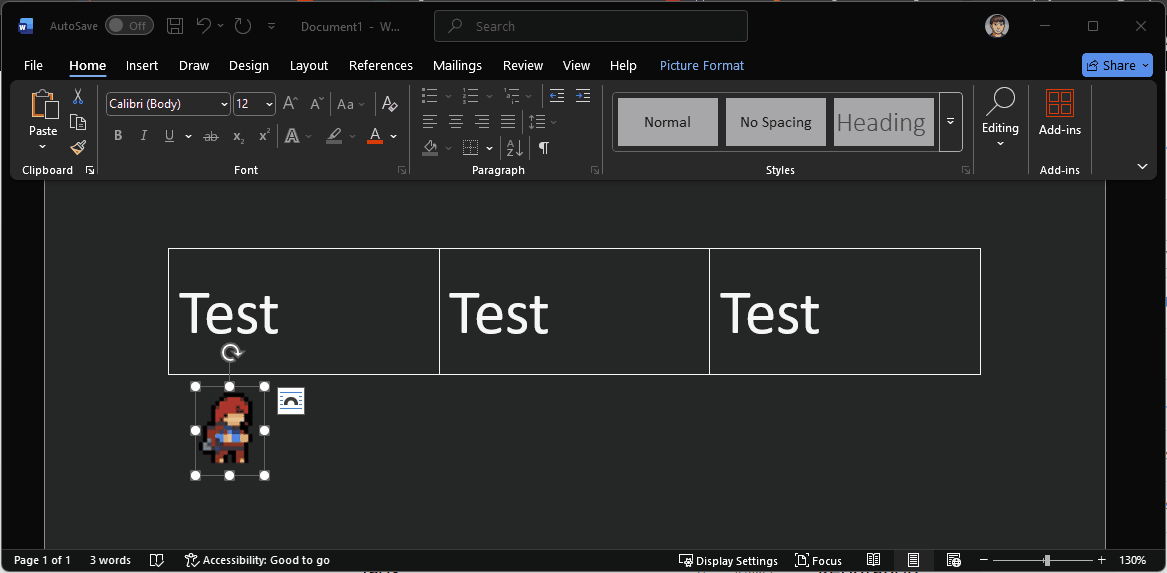Apply the No Spacing style
This screenshot has height=573, width=1167.
click(x=775, y=122)
